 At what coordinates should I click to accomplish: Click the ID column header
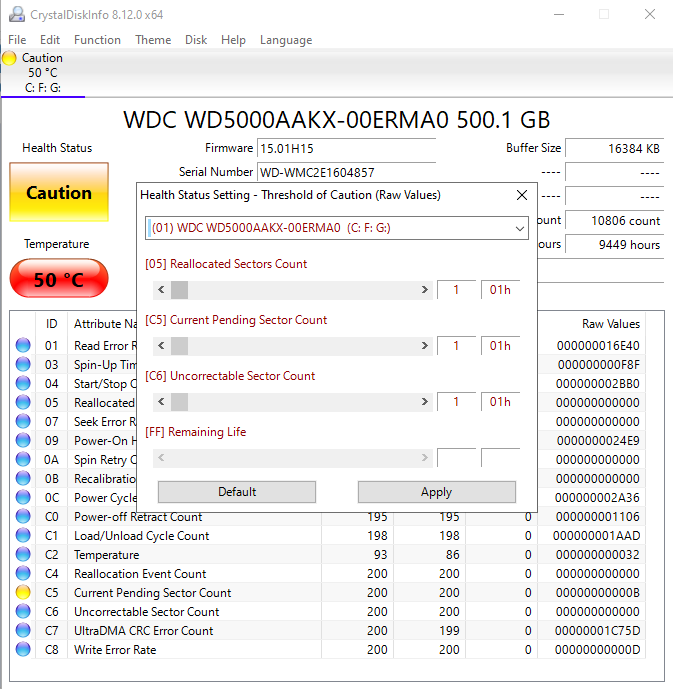(51, 324)
